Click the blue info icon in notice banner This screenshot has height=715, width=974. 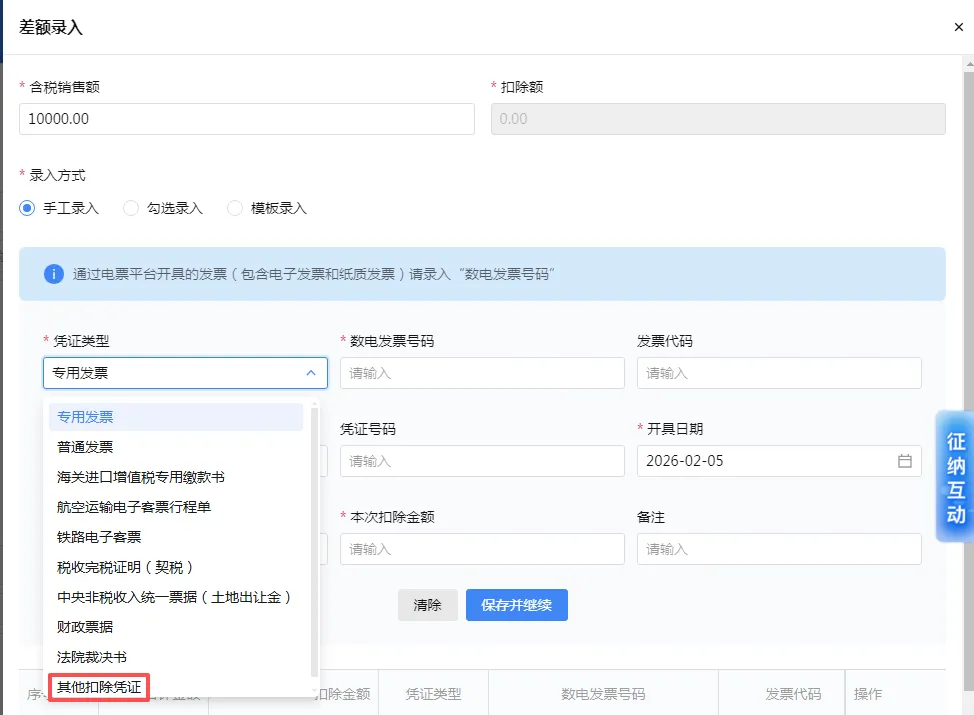pyautogui.click(x=54, y=274)
